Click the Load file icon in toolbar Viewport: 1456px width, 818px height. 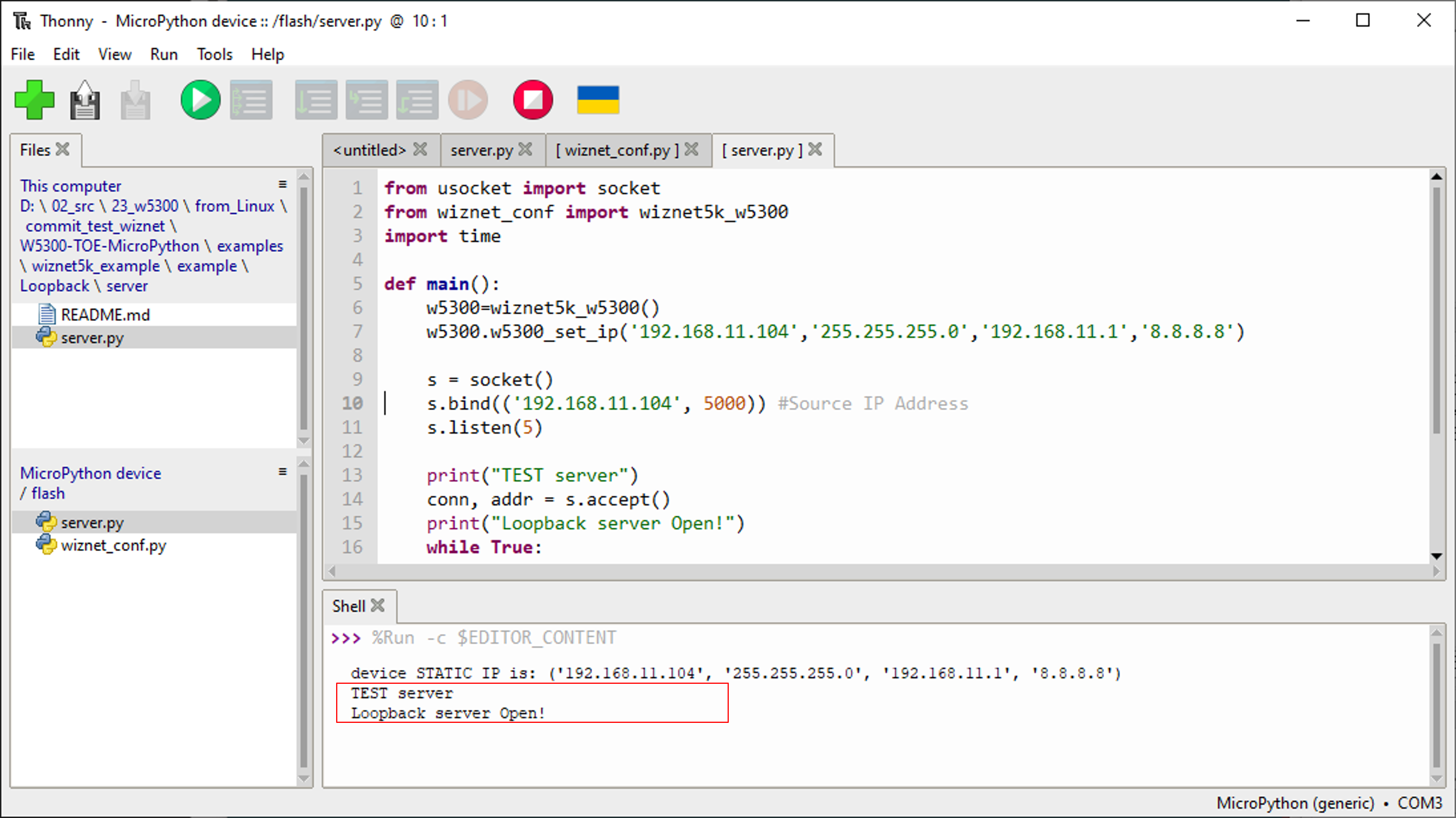pyautogui.click(x=85, y=100)
